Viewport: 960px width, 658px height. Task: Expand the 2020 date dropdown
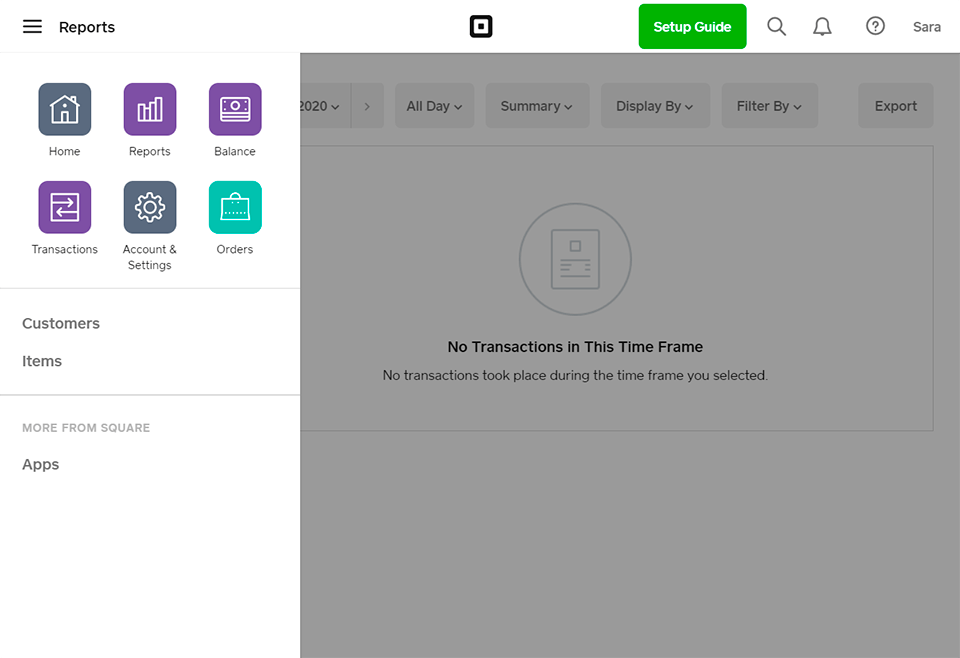(325, 106)
